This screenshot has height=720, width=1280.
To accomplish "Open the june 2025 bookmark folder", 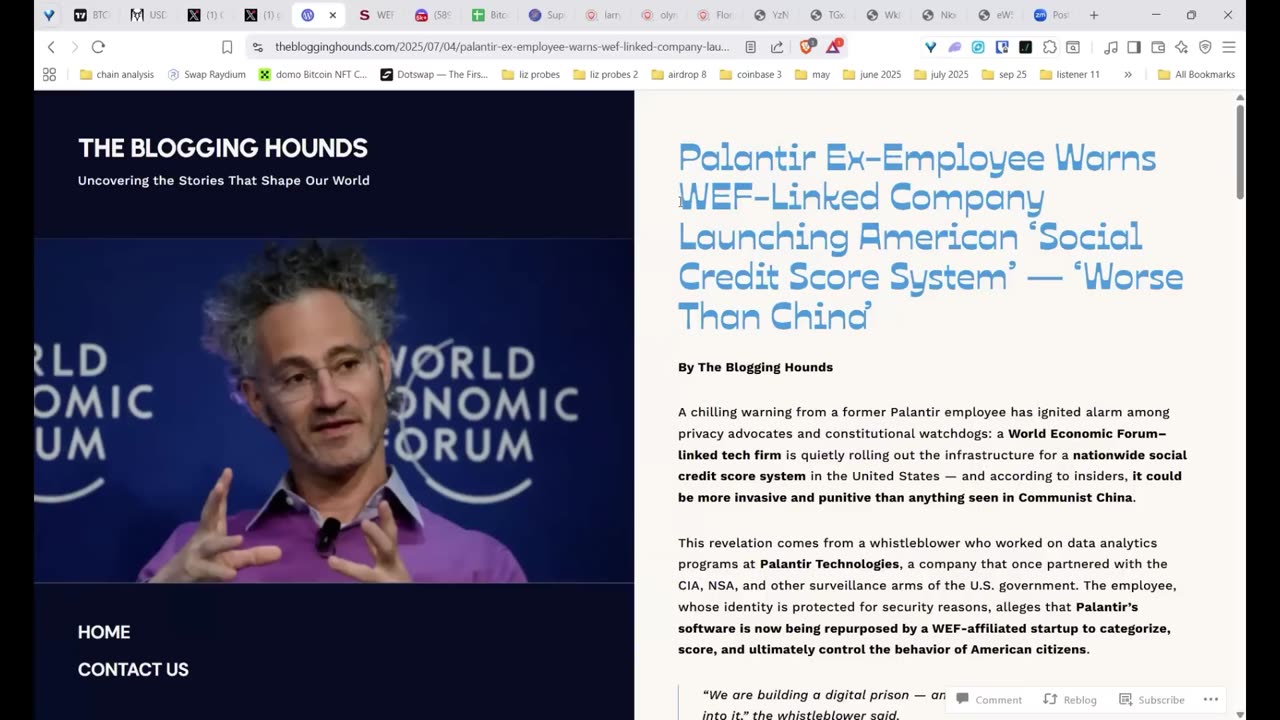I will coord(872,74).
